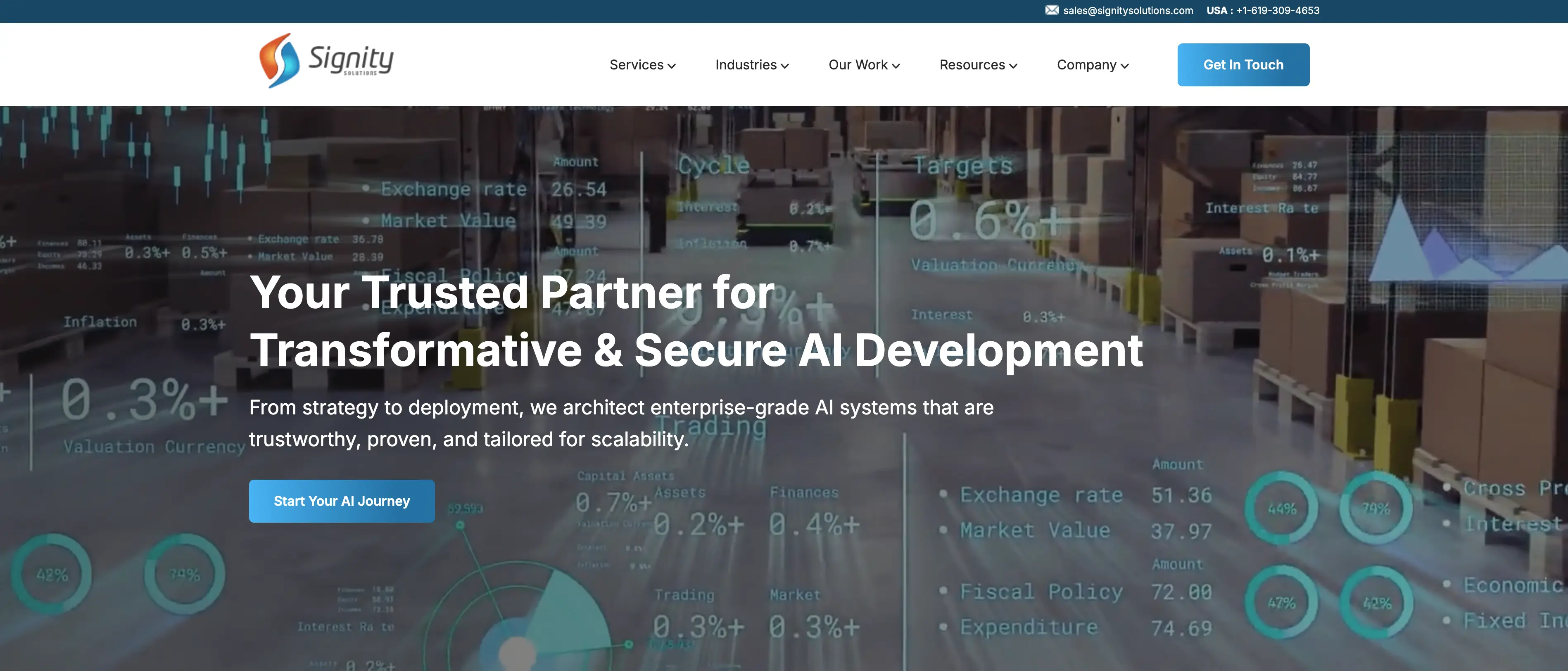
Task: Click the Signity wordmark text
Action: (351, 59)
